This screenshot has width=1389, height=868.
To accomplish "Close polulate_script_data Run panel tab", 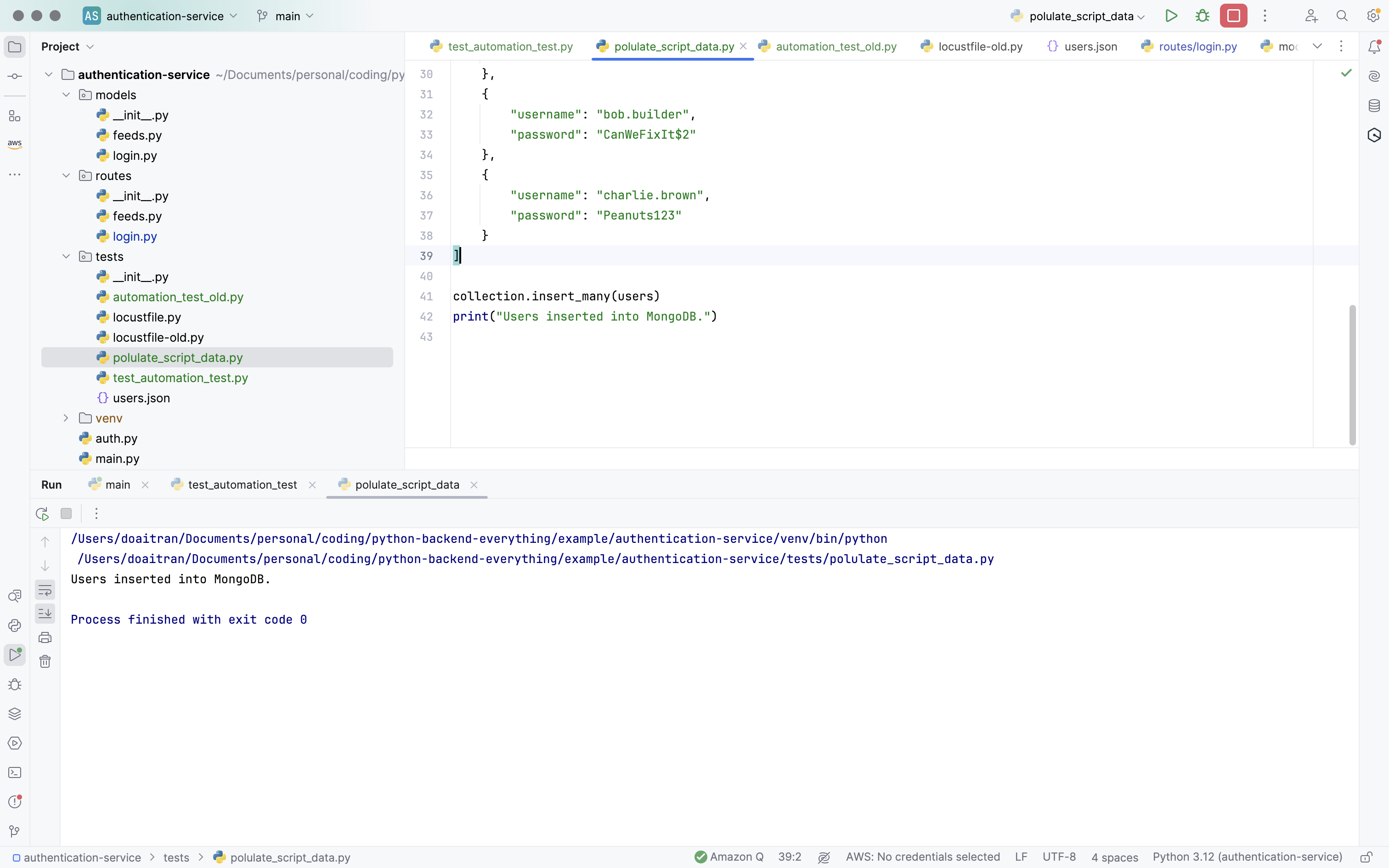I will [474, 485].
